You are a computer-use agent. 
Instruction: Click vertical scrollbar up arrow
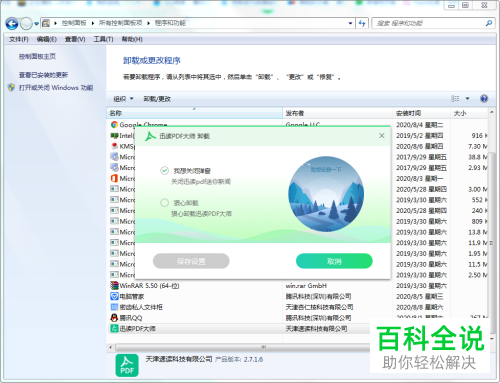(x=491, y=113)
